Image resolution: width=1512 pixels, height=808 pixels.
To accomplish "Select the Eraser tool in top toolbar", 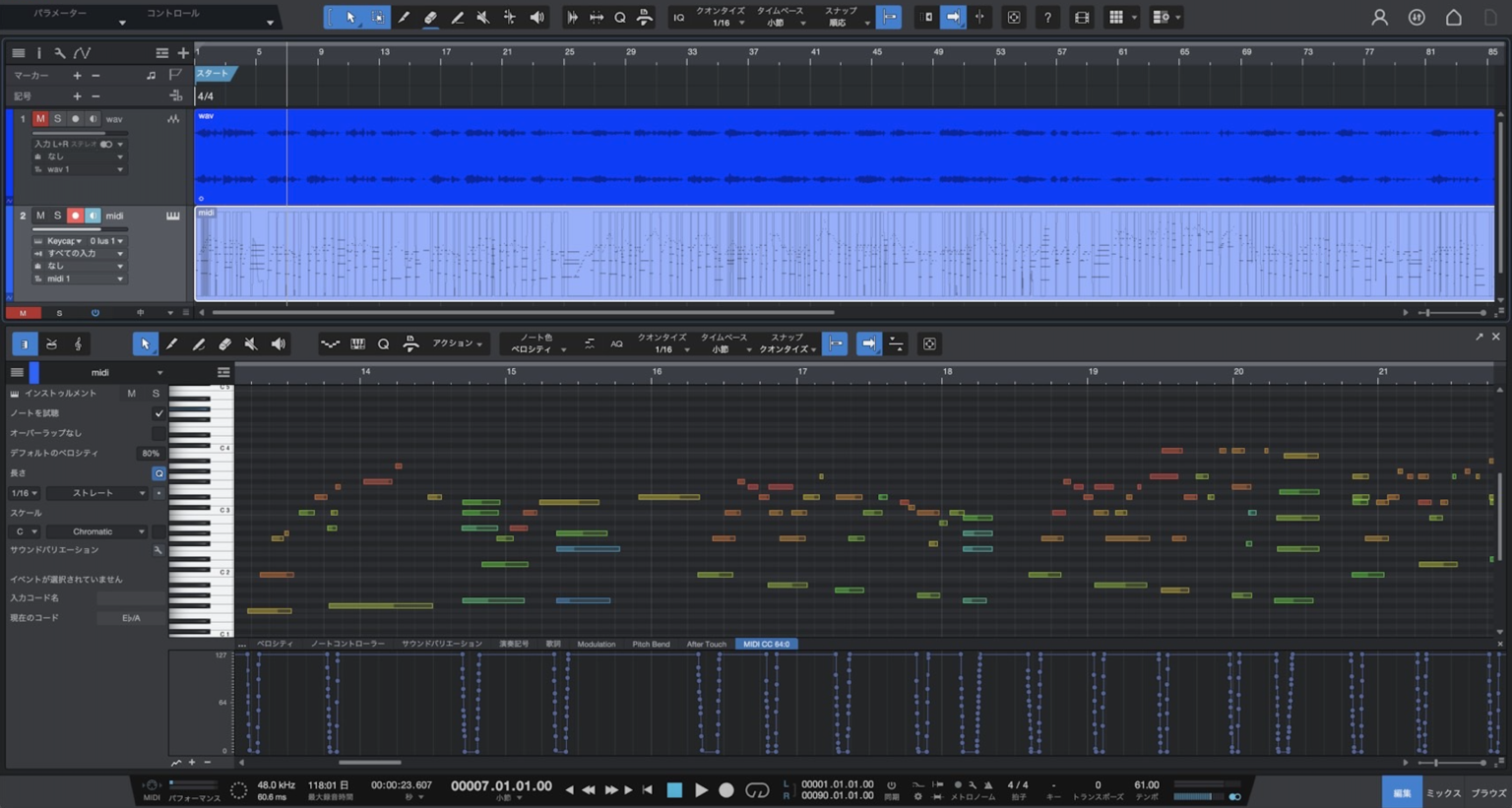I will (430, 18).
